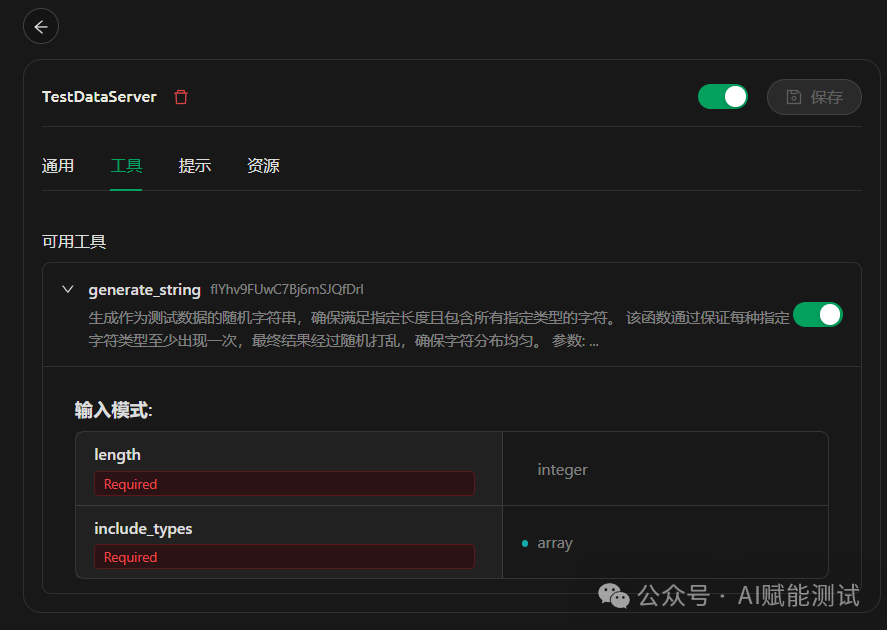
Task: Click the WeChat logo in the watermark
Action: click(x=614, y=596)
